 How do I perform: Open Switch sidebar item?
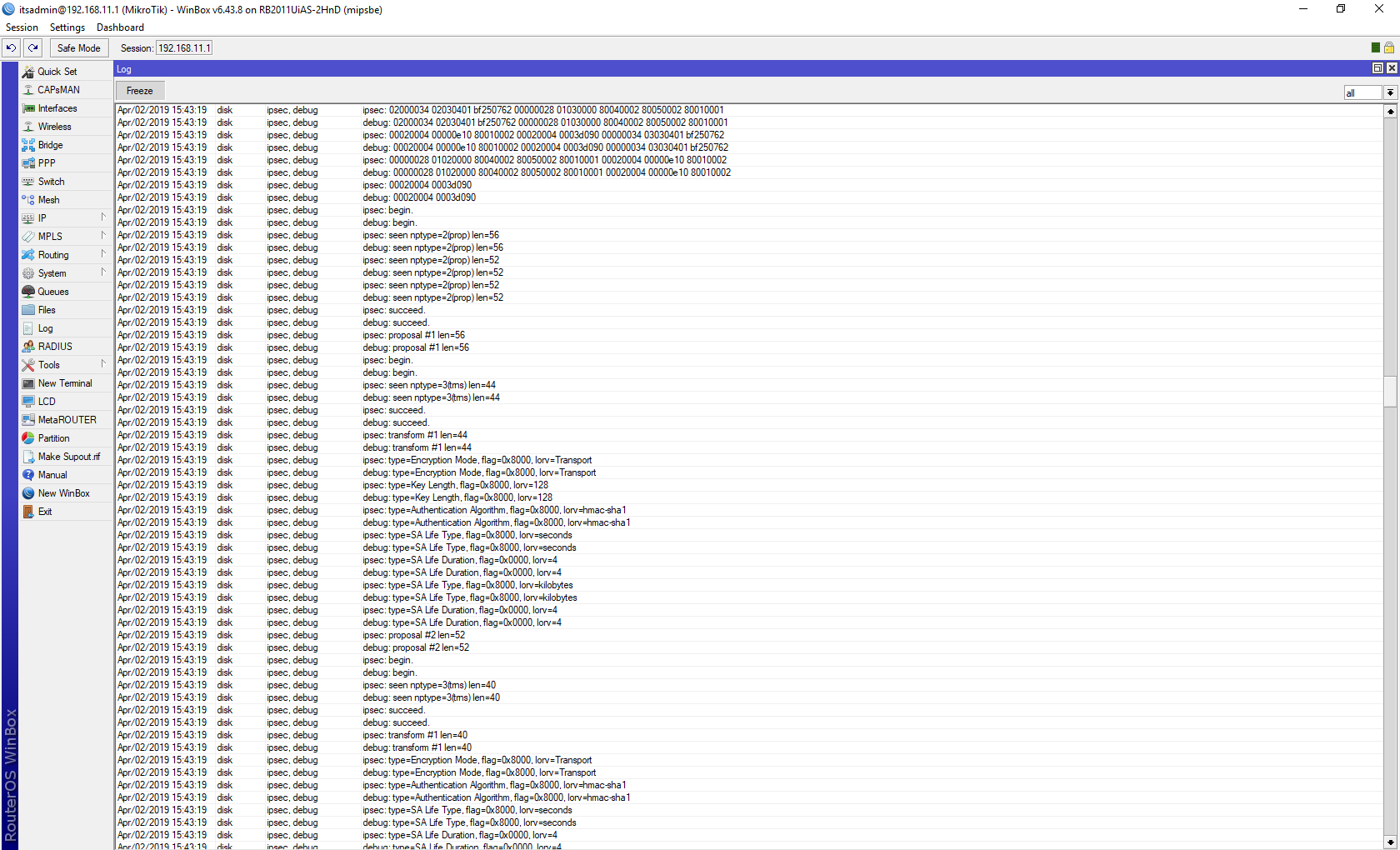coord(51,182)
